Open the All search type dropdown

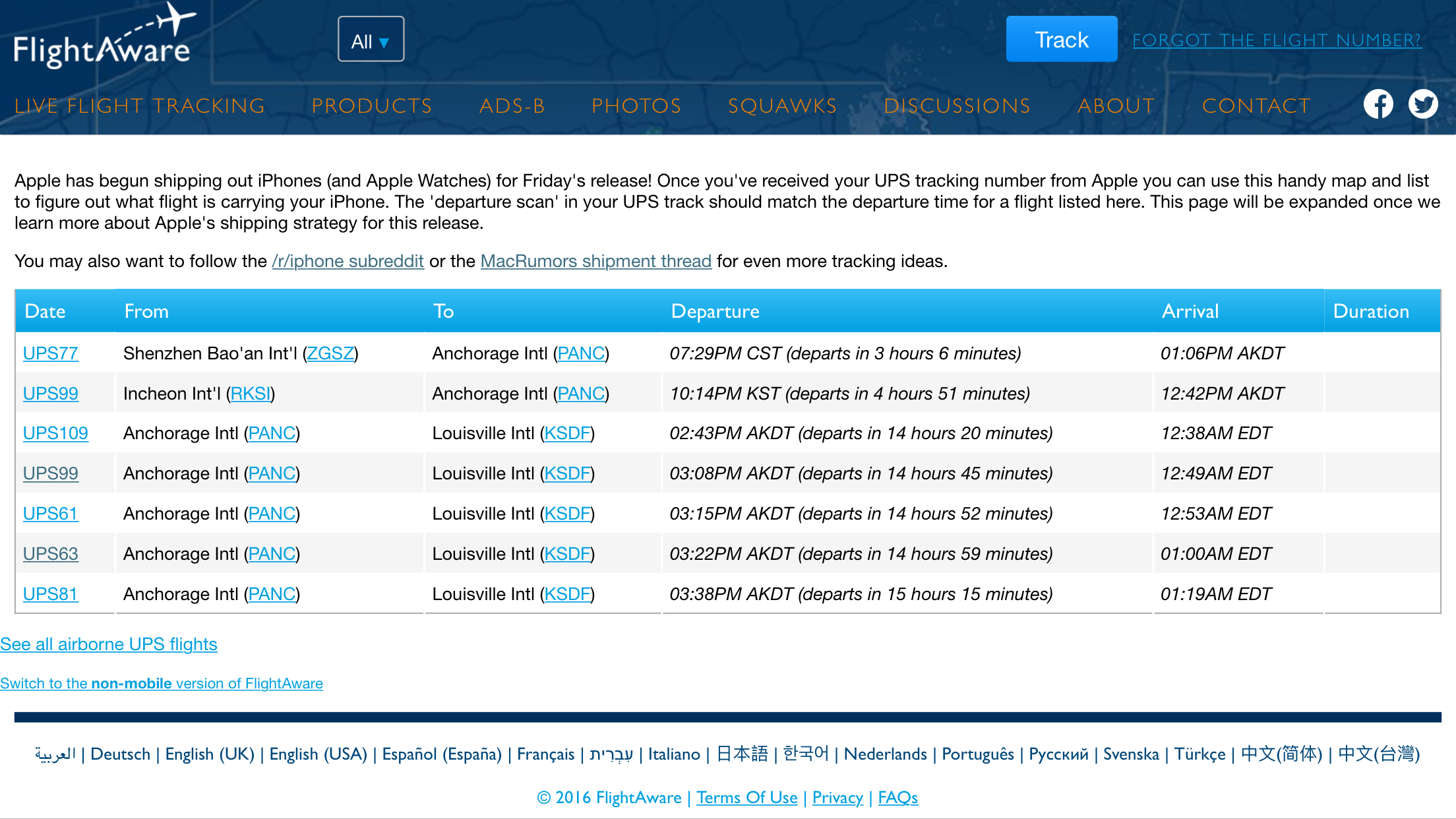point(371,40)
